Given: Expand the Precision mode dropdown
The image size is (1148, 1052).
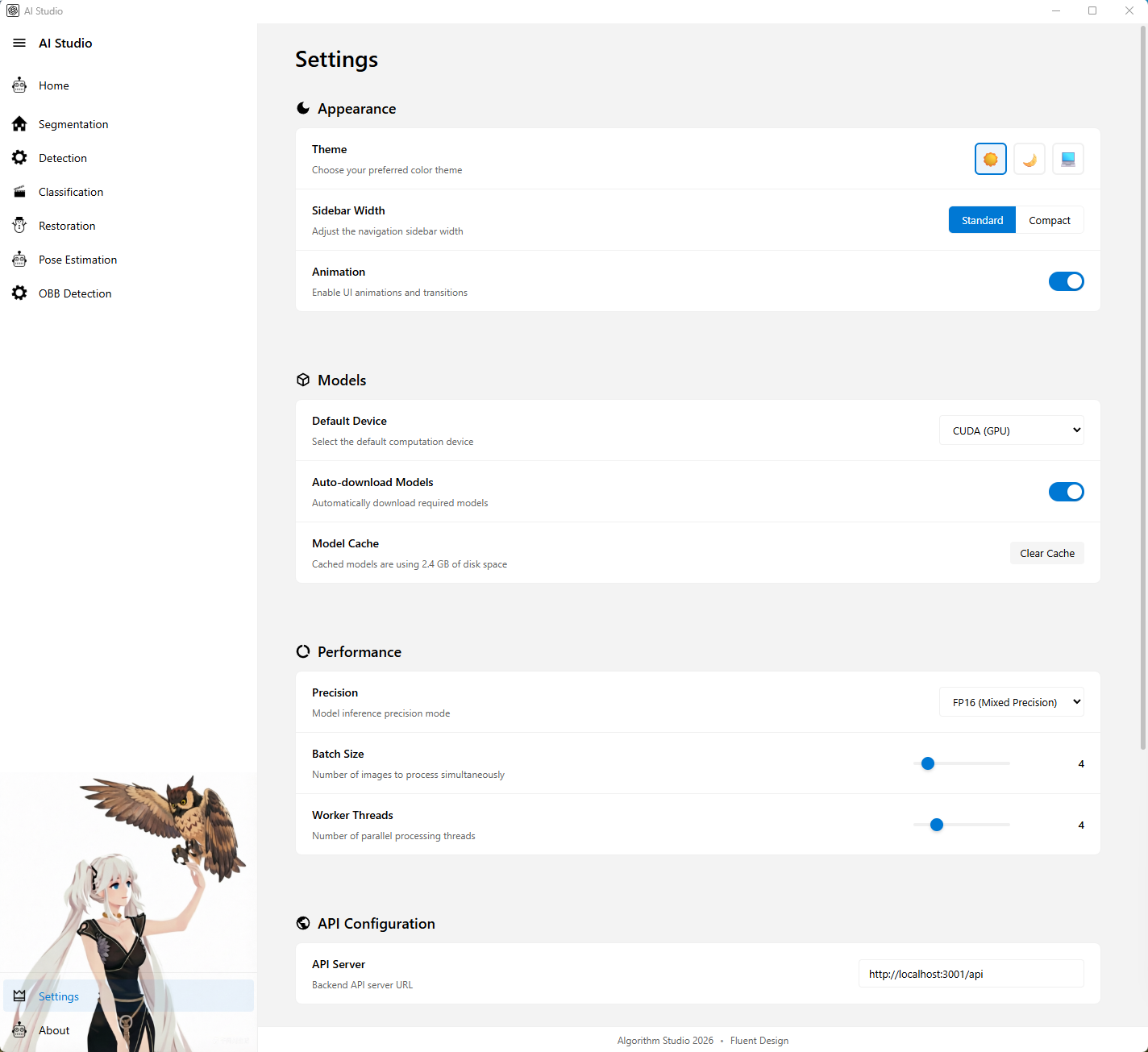Looking at the screenshot, I should point(1011,702).
